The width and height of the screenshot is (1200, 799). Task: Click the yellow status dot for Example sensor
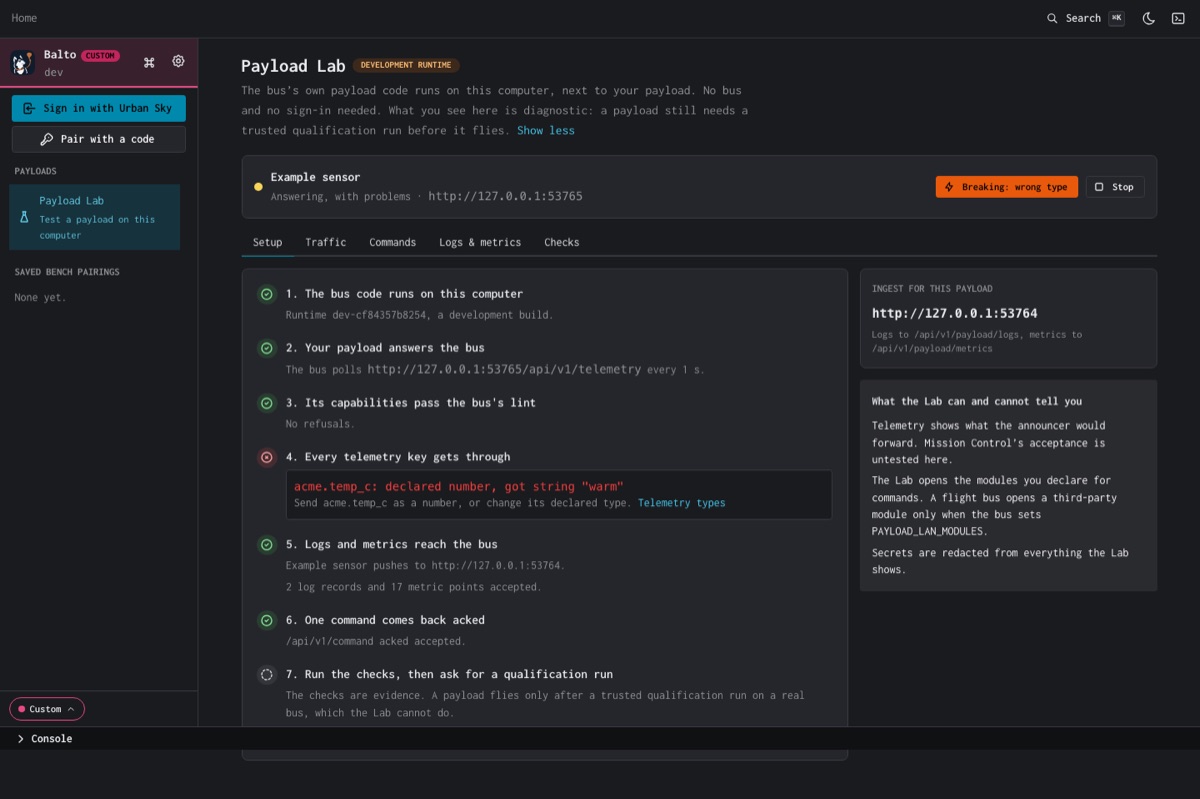pos(258,187)
